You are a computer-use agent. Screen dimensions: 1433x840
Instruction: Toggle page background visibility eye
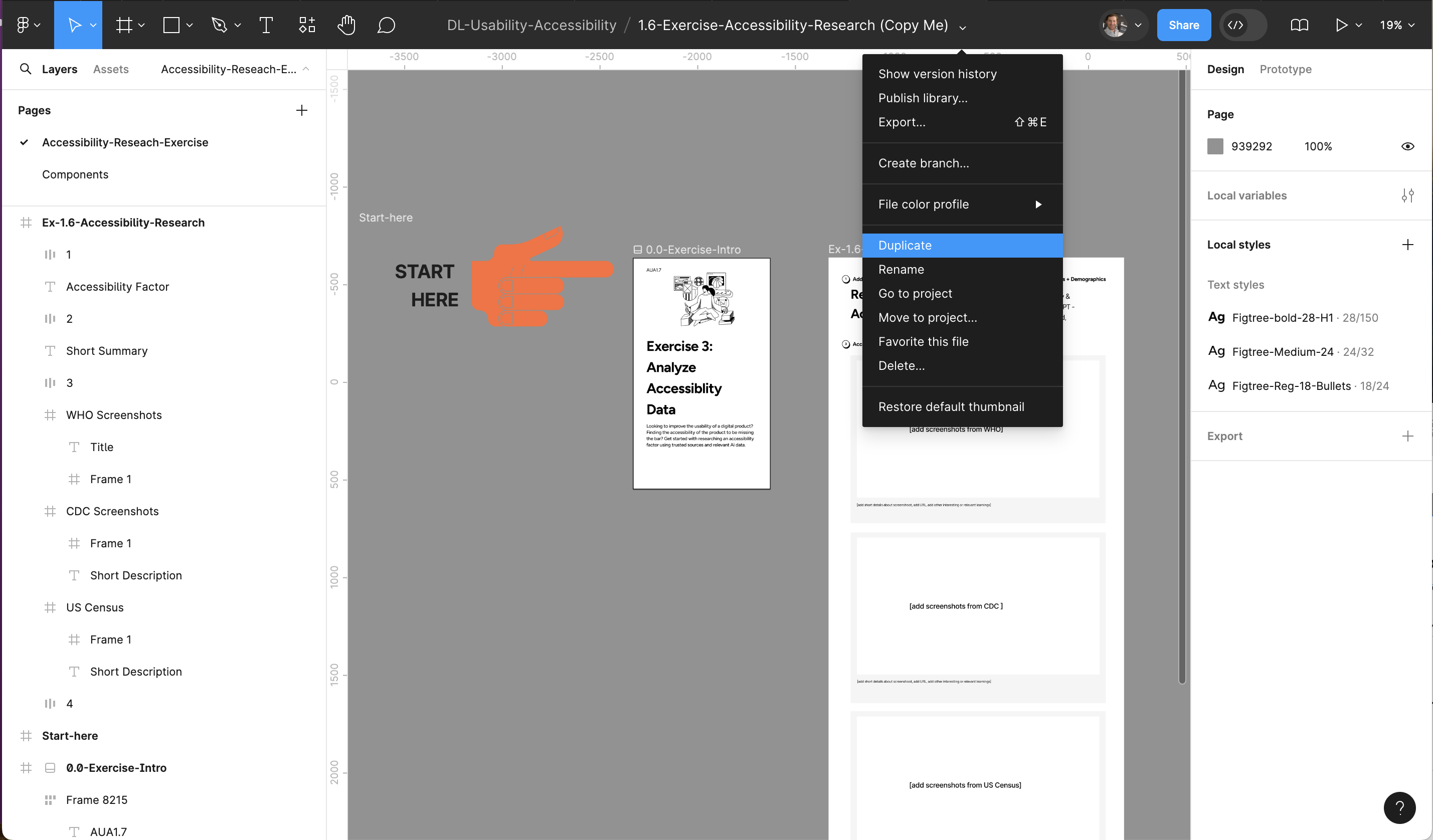1407,147
